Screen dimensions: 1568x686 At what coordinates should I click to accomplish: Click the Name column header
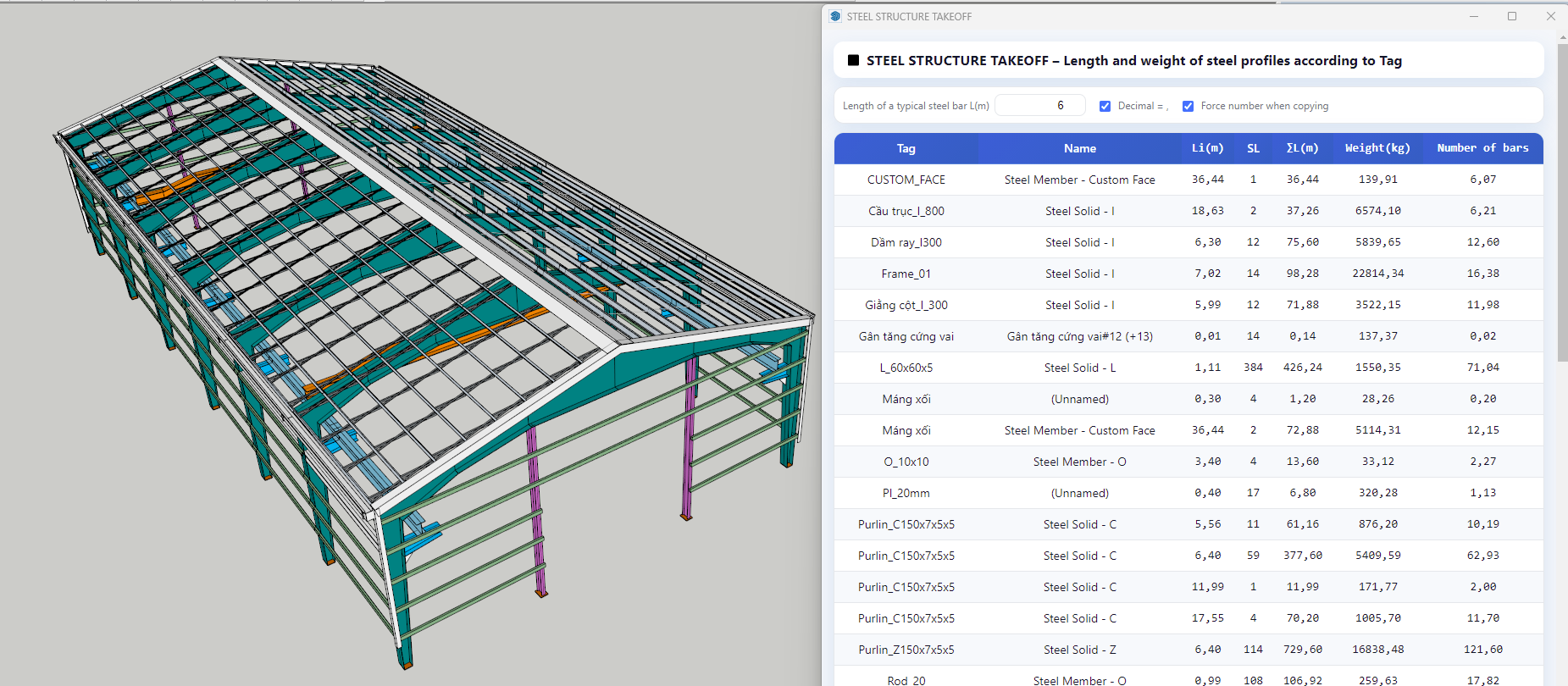(1079, 148)
